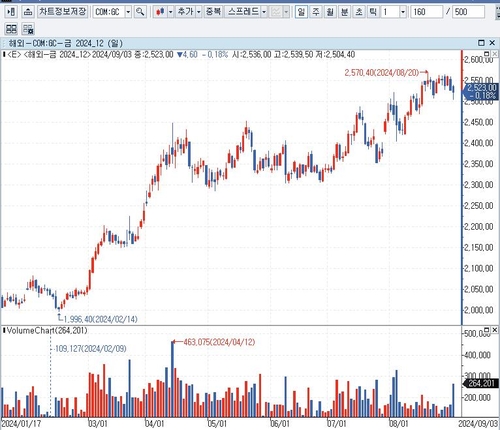Viewport: 500px width, 430px height.
Task: Switch to monthly (월) period
Action: (x=330, y=12)
